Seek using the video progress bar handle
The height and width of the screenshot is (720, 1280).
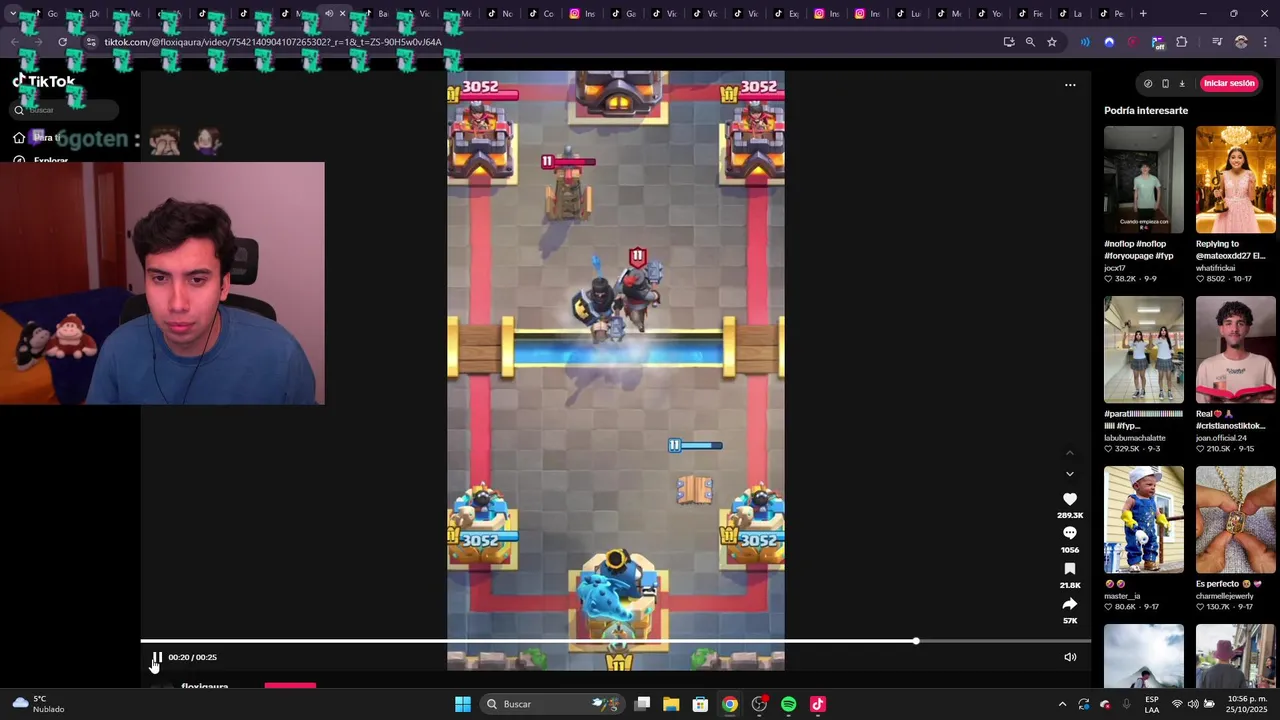[x=916, y=641]
